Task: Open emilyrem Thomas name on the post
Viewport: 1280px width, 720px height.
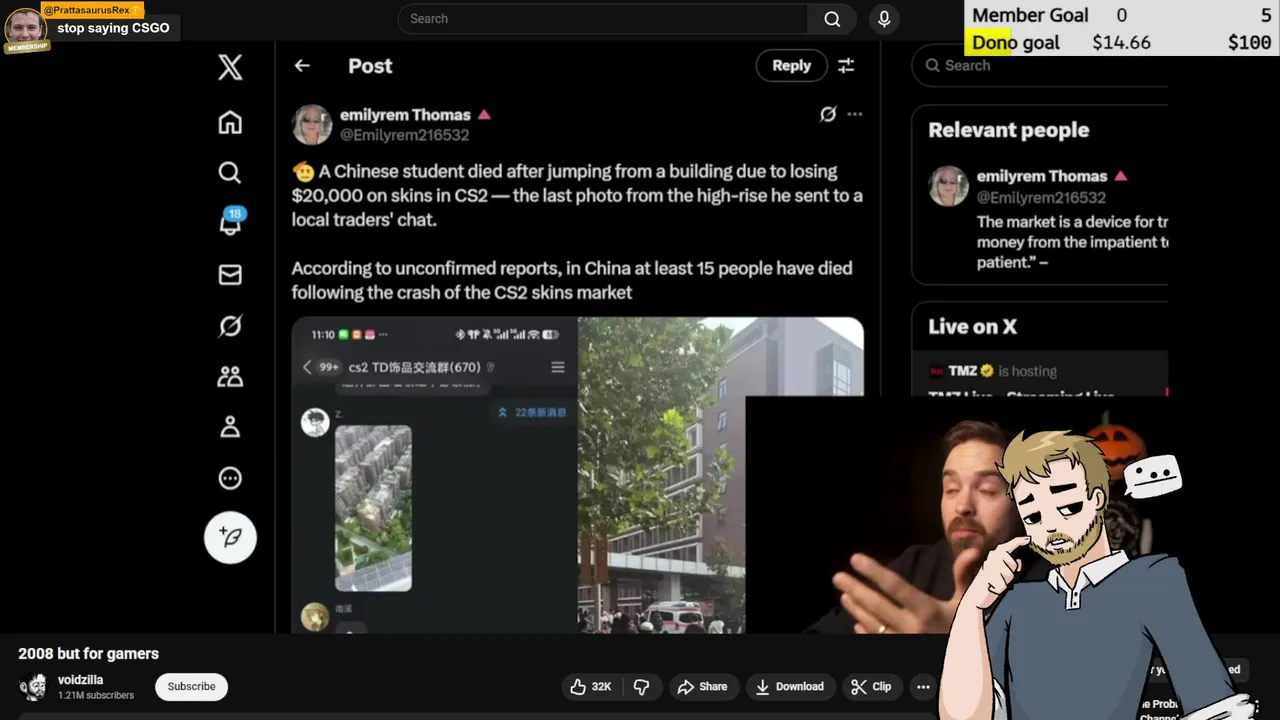Action: click(405, 115)
